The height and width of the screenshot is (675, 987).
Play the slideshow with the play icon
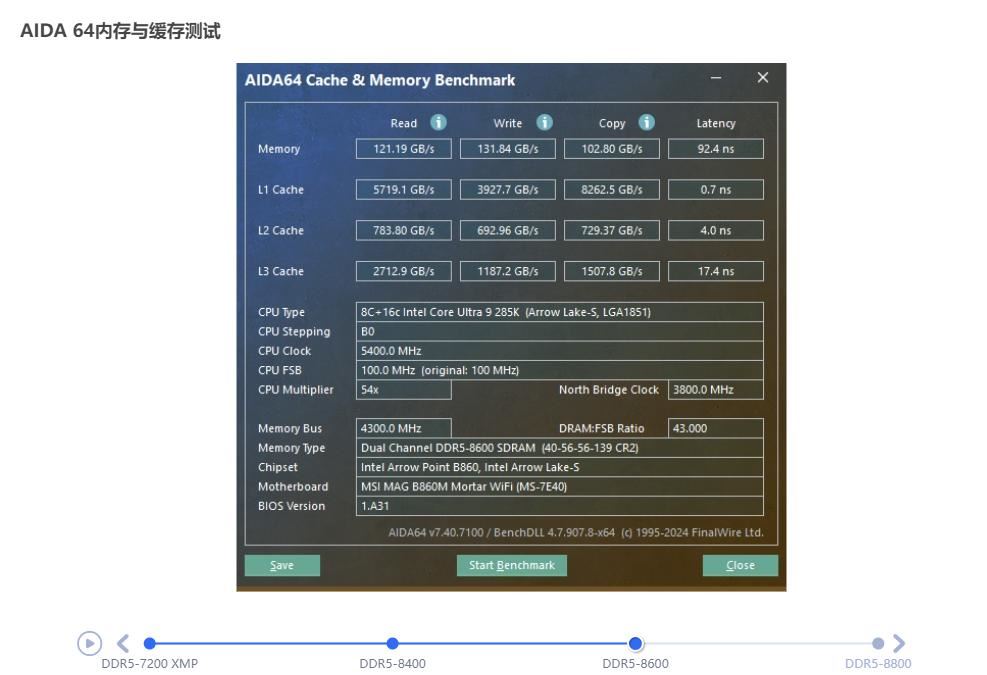pyautogui.click(x=89, y=644)
